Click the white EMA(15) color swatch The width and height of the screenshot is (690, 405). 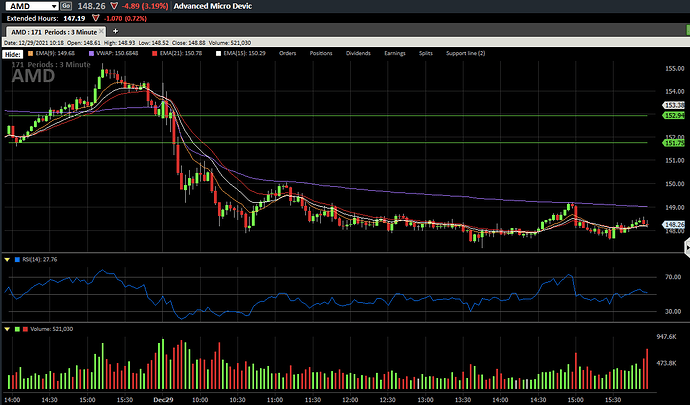218,53
